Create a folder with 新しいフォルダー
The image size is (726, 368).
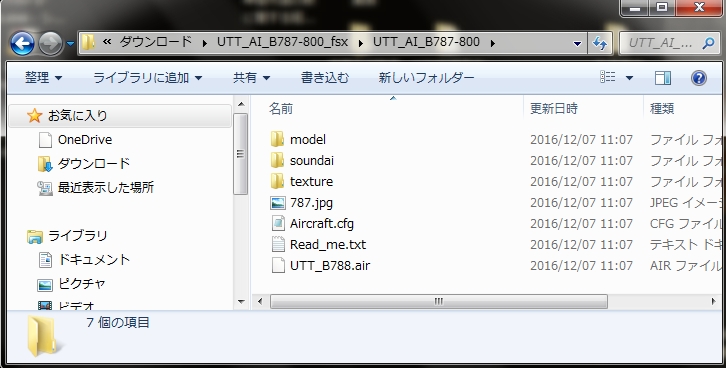[x=426, y=78]
